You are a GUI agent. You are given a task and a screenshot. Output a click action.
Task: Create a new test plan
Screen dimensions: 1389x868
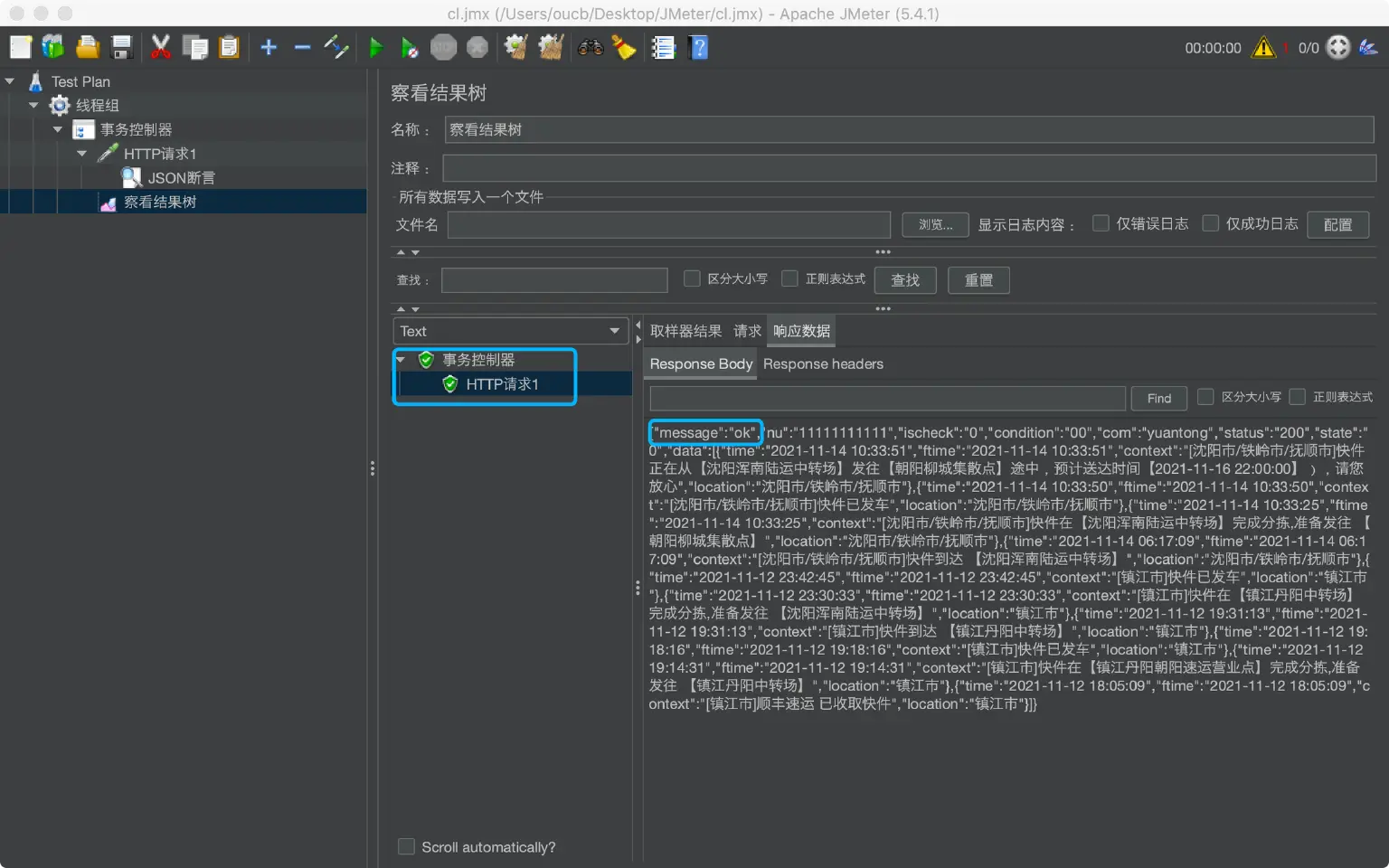tap(20, 47)
